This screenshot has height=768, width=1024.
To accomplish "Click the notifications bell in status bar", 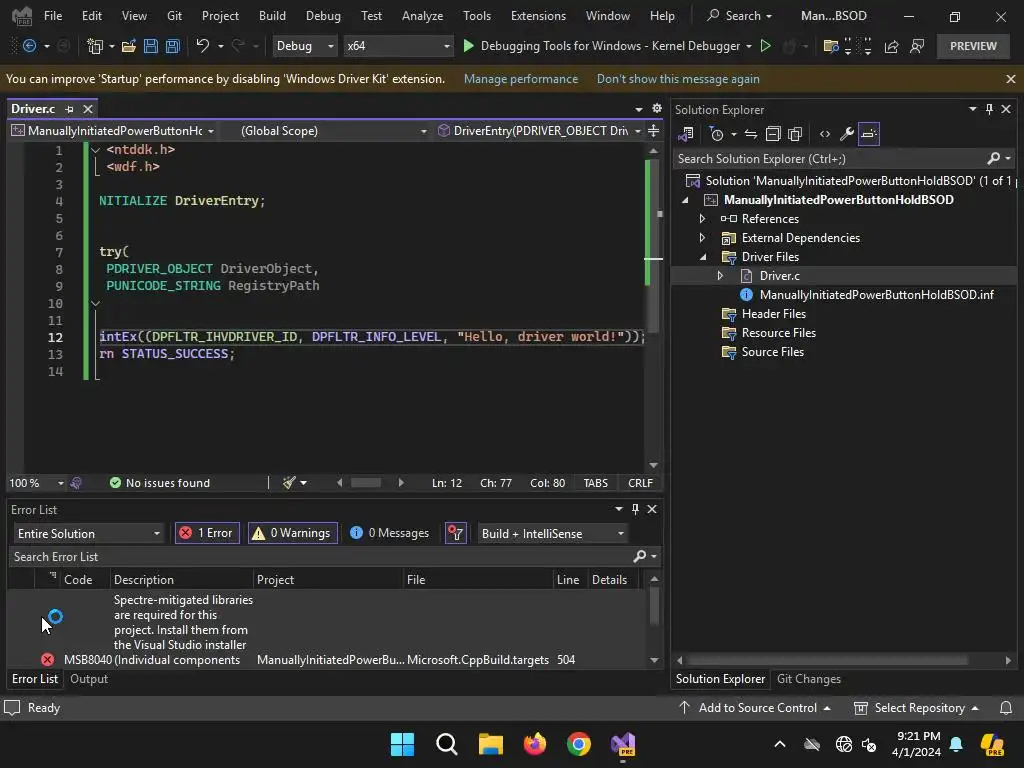I will (1006, 708).
